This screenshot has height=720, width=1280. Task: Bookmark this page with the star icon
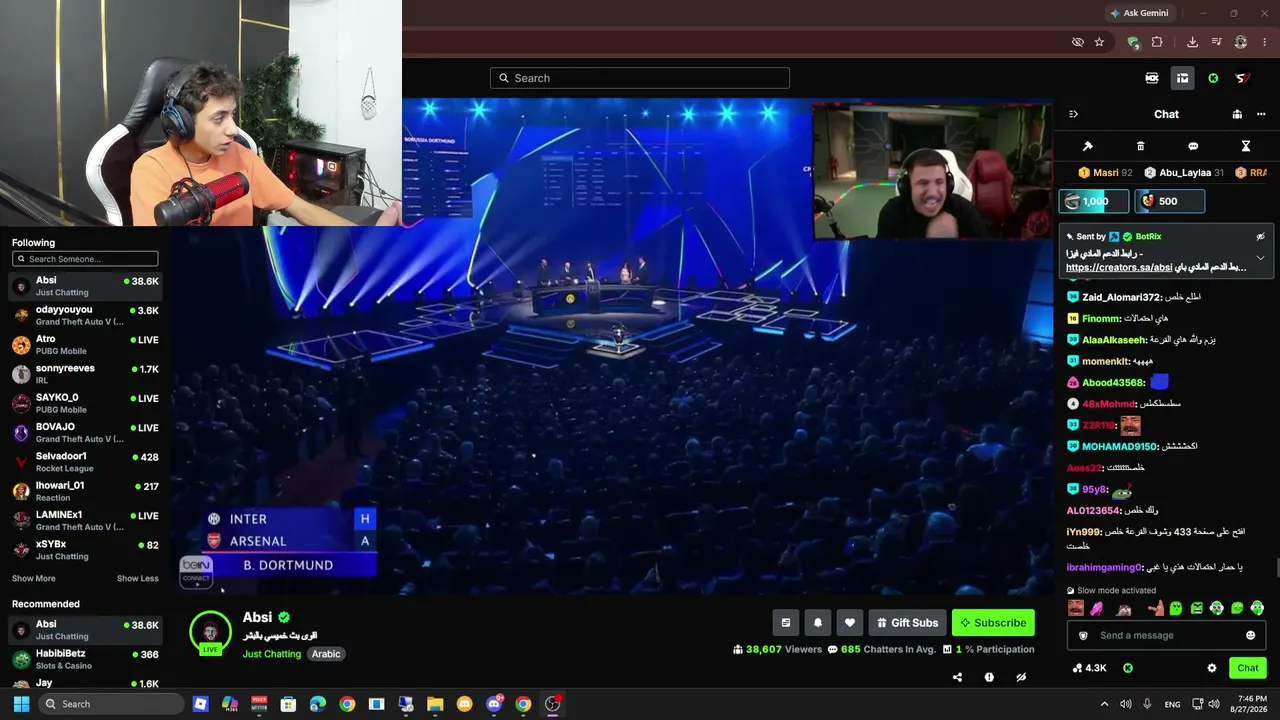1099,42
